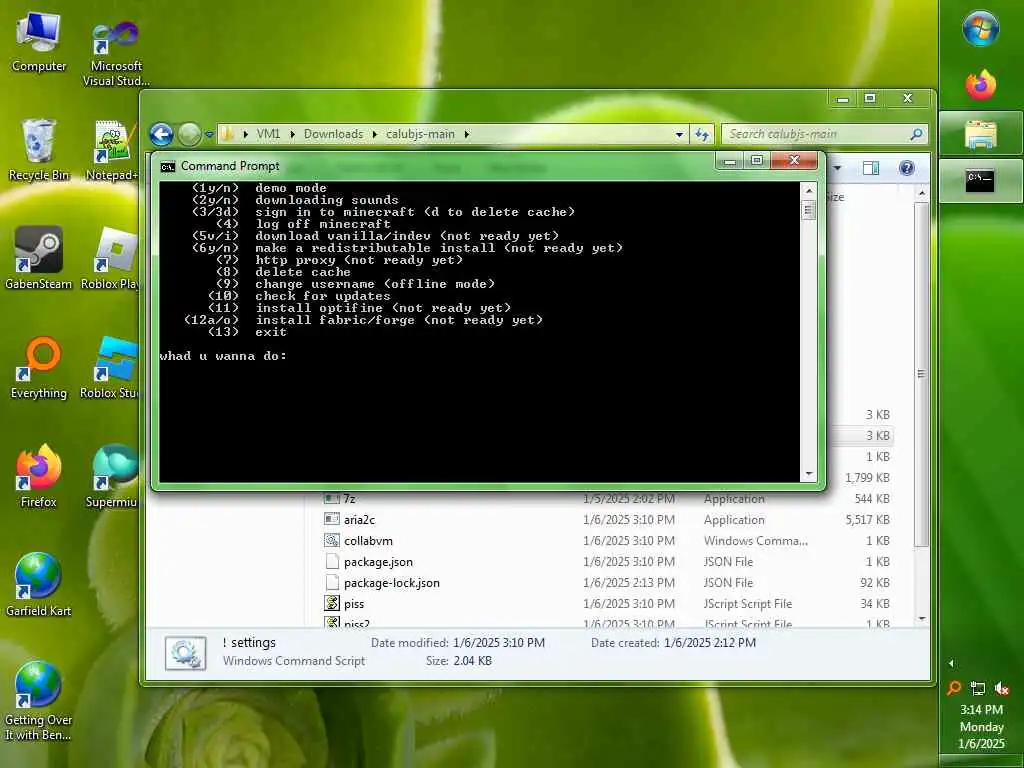Select the package-lock.json file
Screen dimensions: 1024x768
(391, 583)
